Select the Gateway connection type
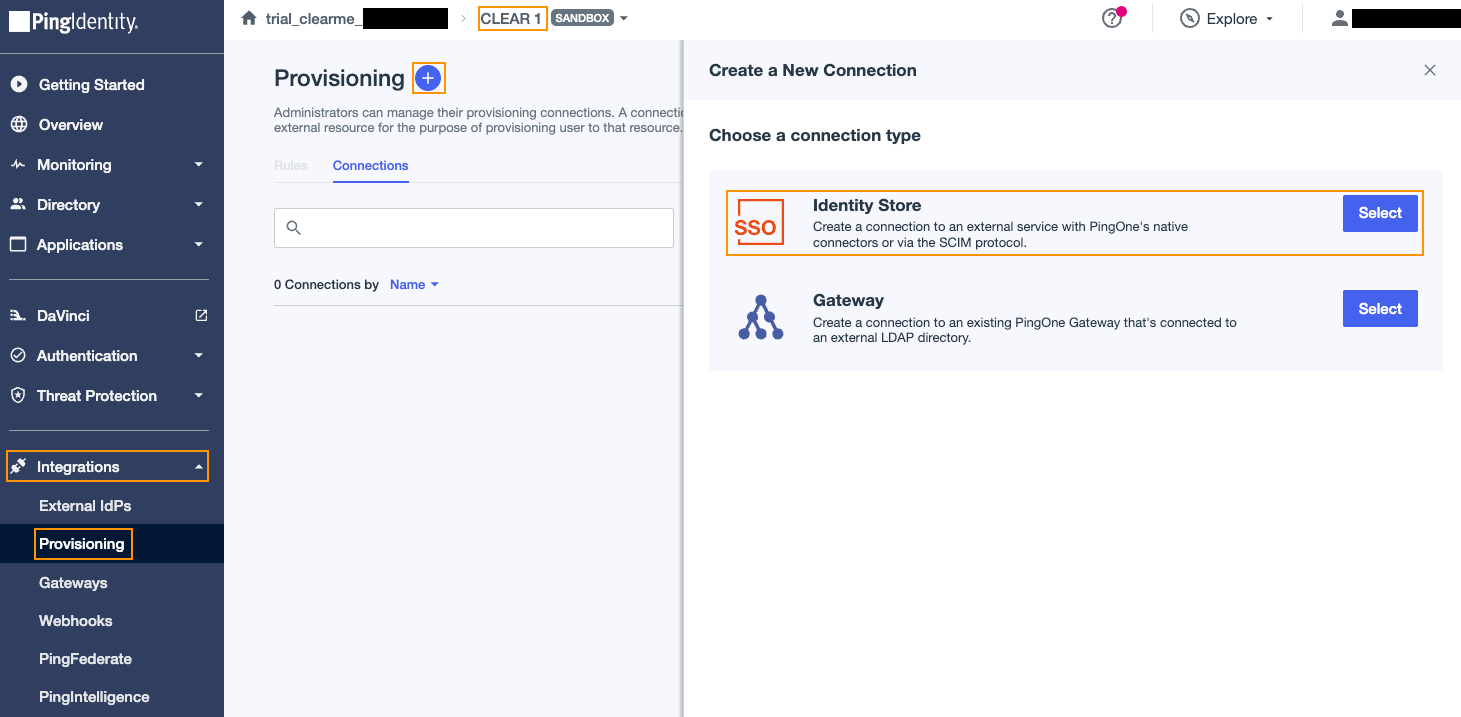The width and height of the screenshot is (1461, 717). (1380, 309)
